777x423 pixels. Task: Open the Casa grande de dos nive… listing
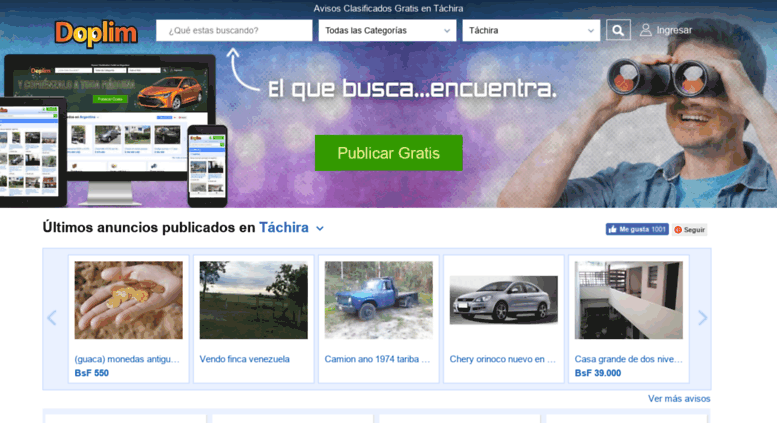click(628, 359)
